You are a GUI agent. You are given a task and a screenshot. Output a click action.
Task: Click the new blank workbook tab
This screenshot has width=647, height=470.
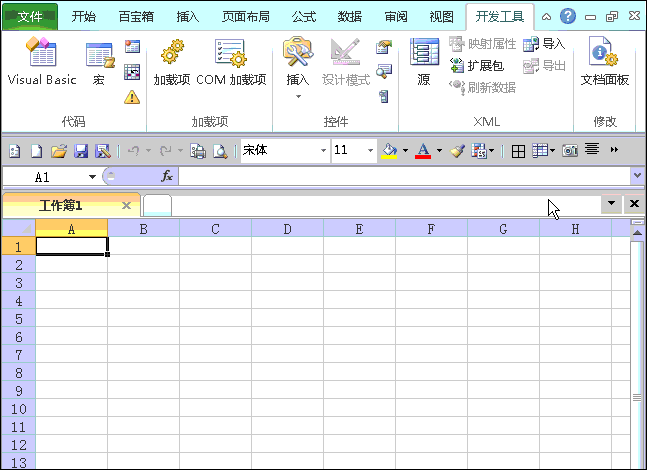pos(157,205)
